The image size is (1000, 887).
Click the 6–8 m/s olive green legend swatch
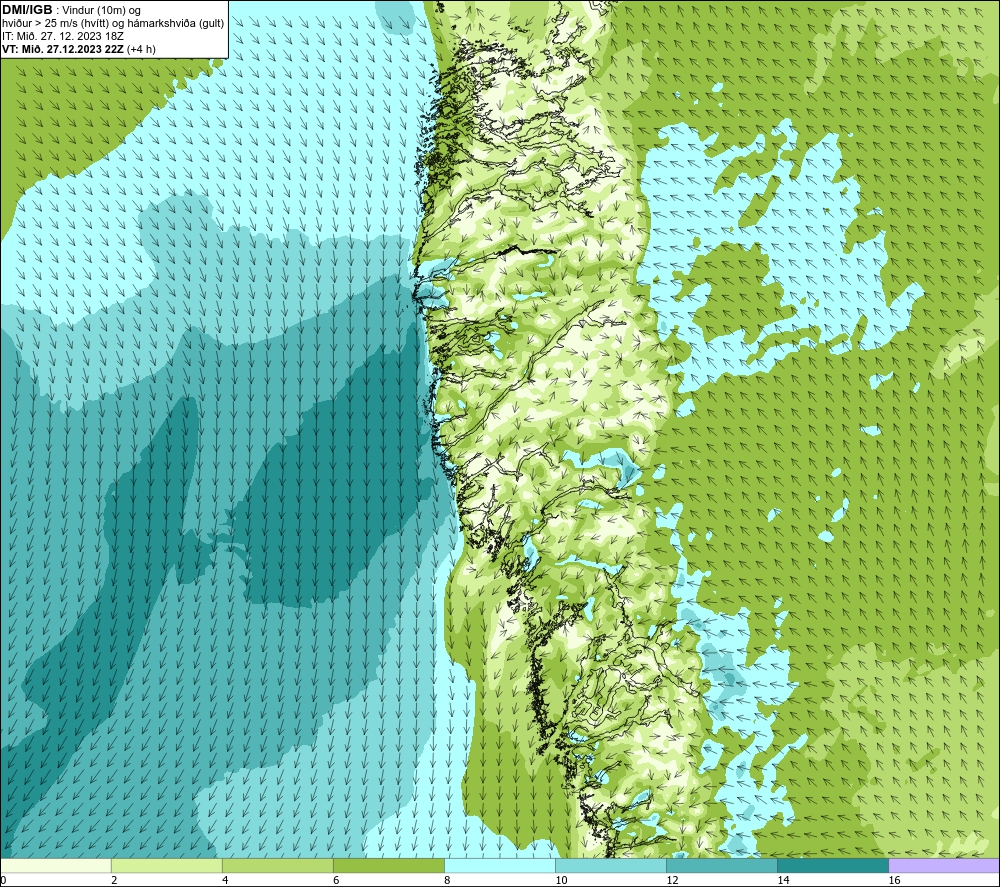tap(389, 866)
